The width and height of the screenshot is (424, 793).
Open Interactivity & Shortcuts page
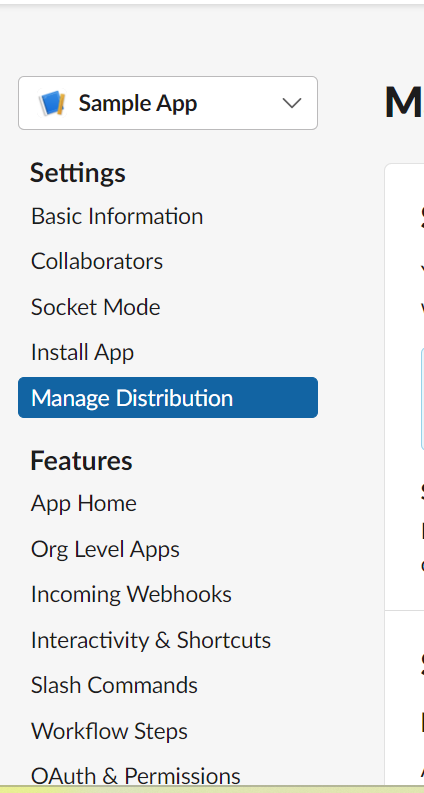tap(151, 640)
